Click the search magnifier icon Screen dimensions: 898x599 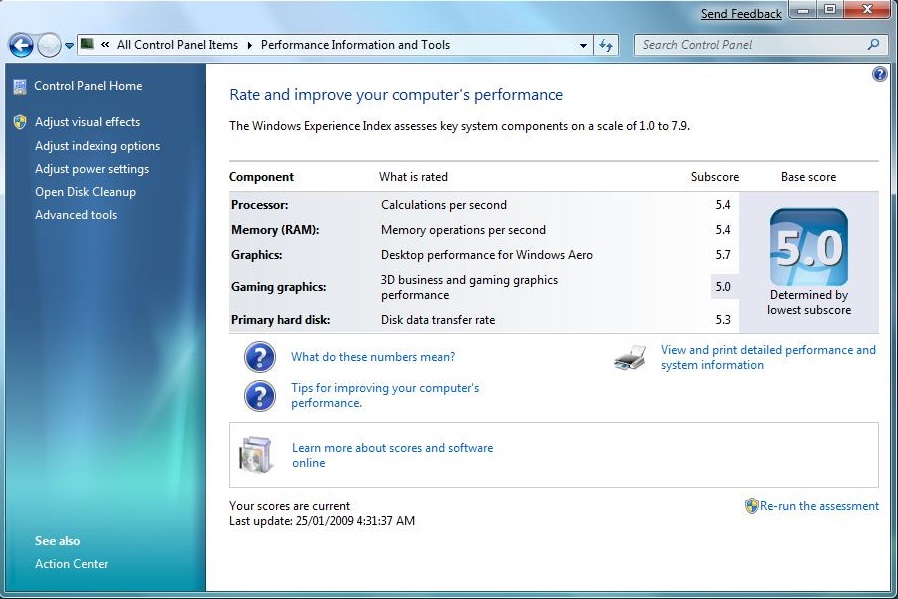873,45
